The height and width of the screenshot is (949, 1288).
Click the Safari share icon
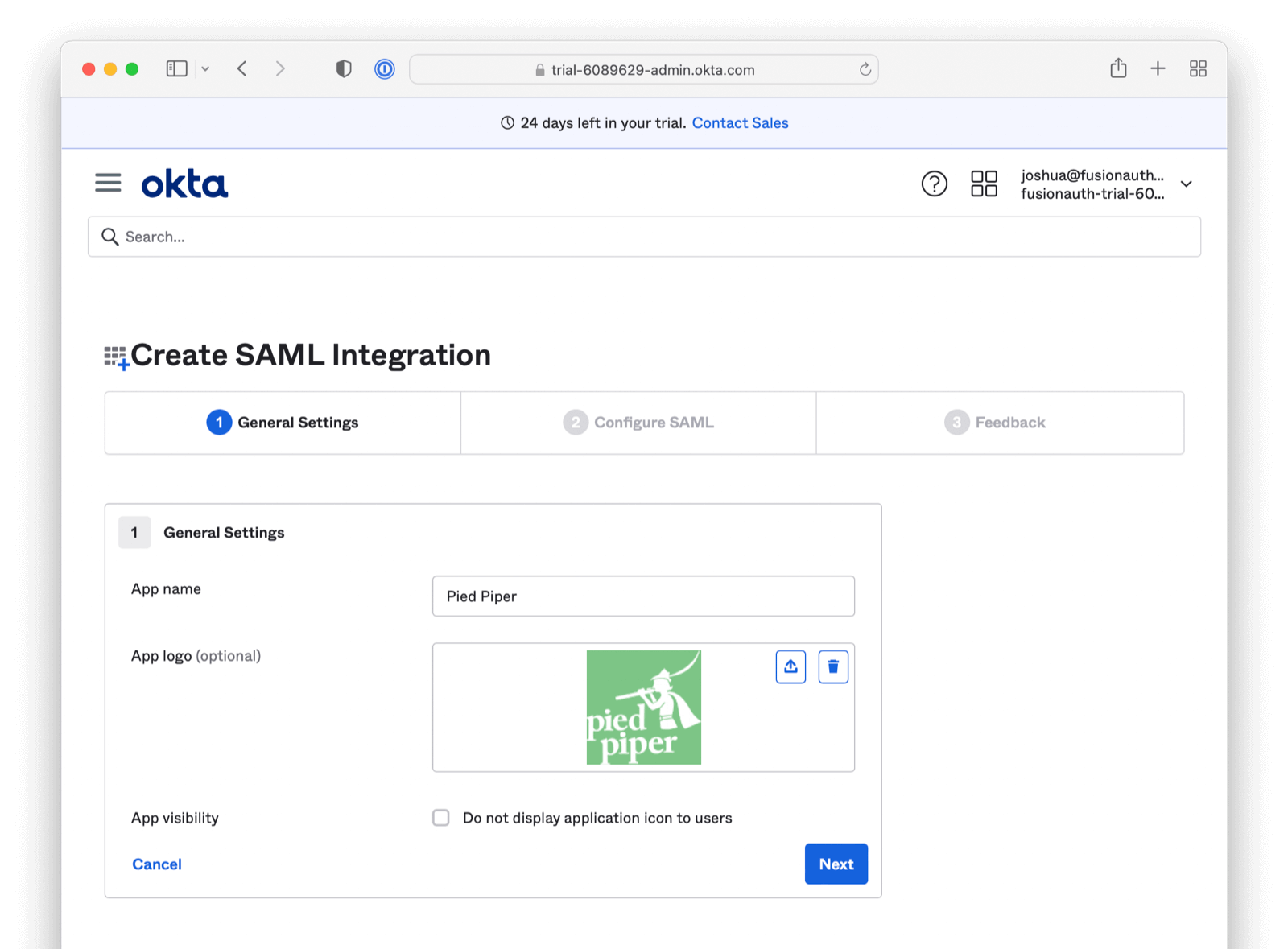coord(1118,68)
